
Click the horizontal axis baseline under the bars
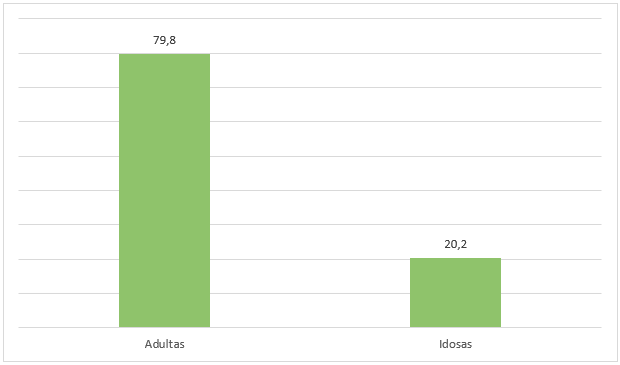click(310, 327)
